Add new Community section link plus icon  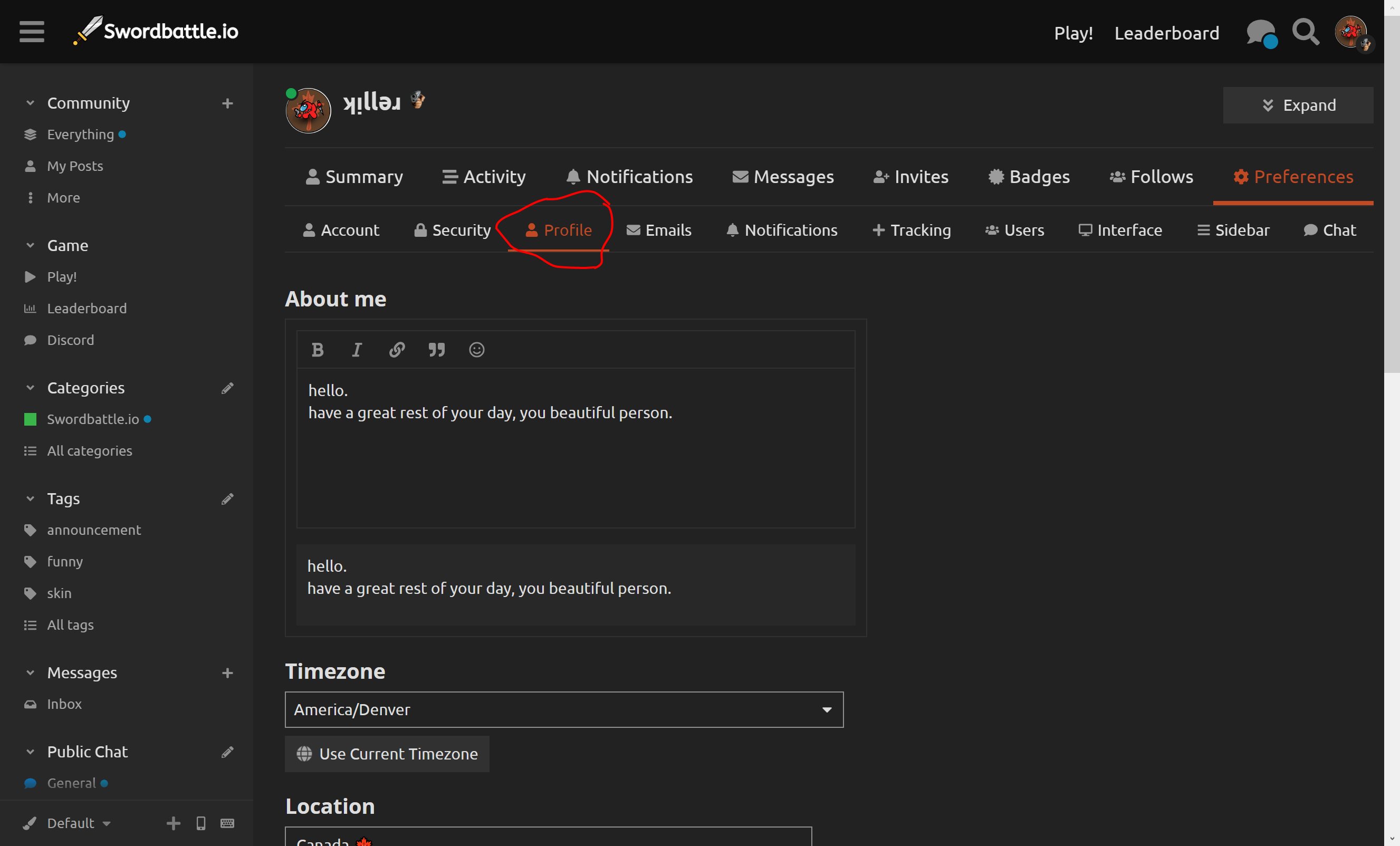[227, 103]
